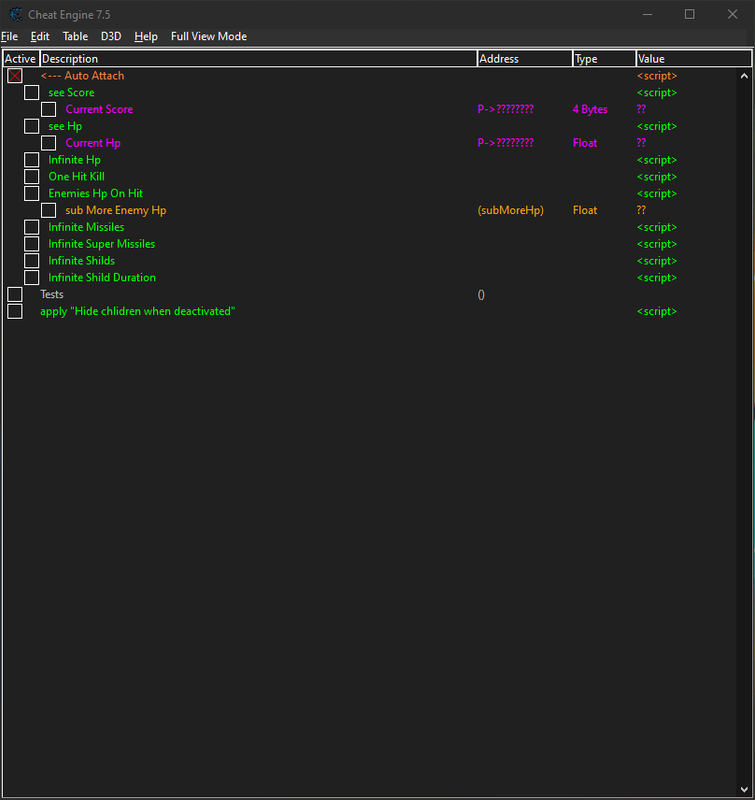The height and width of the screenshot is (800, 755).
Task: Click the <script> value of Infinite Hp
Action: point(657,160)
